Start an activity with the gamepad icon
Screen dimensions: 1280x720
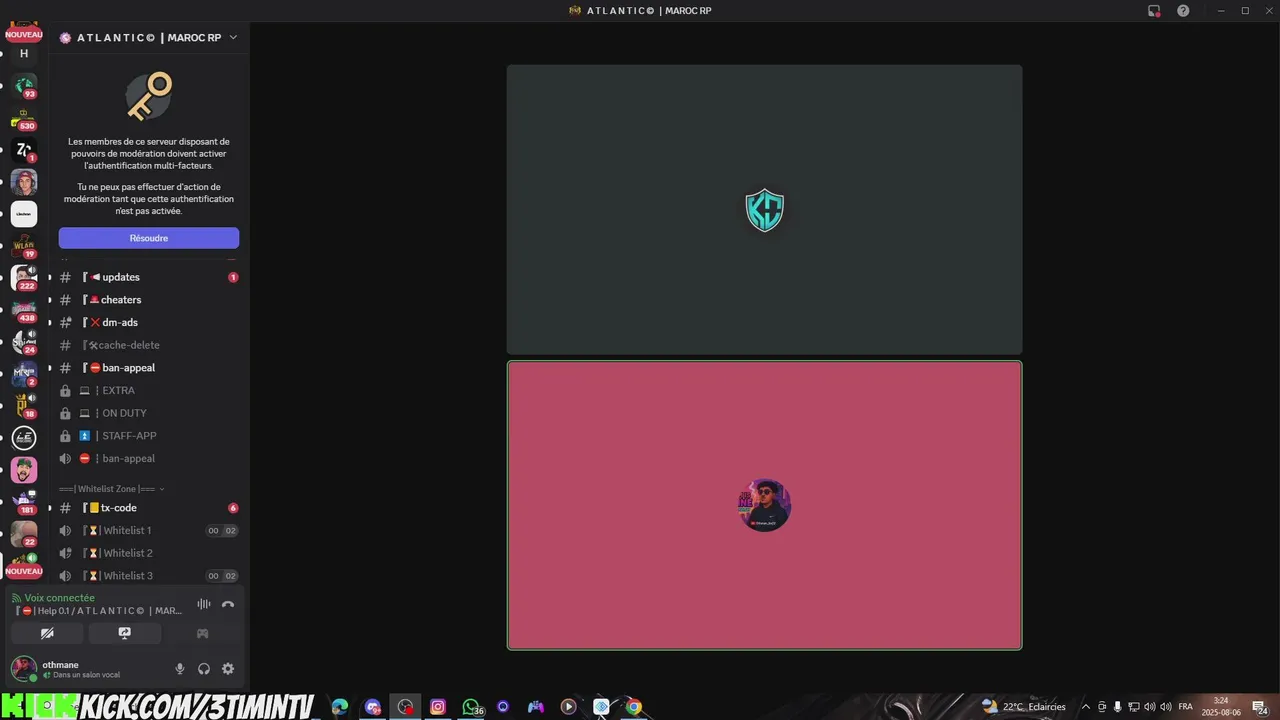(x=202, y=633)
